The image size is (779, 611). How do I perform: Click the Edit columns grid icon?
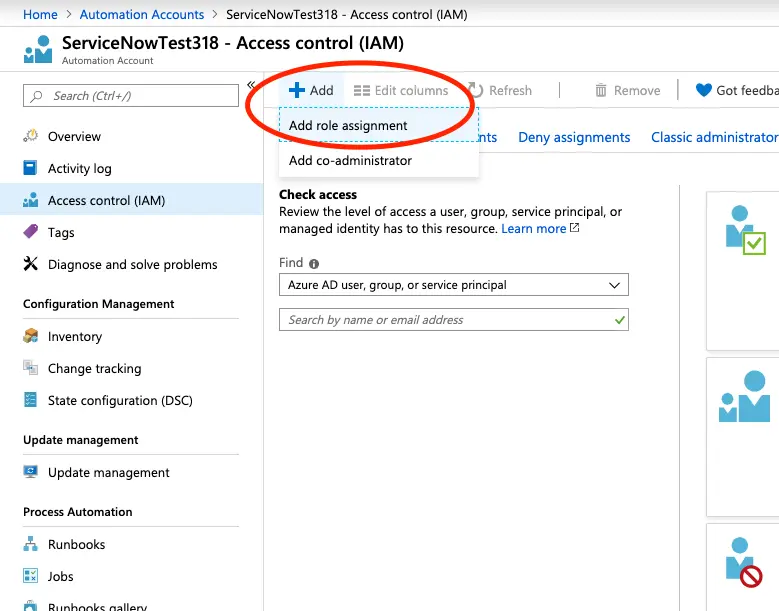(362, 90)
